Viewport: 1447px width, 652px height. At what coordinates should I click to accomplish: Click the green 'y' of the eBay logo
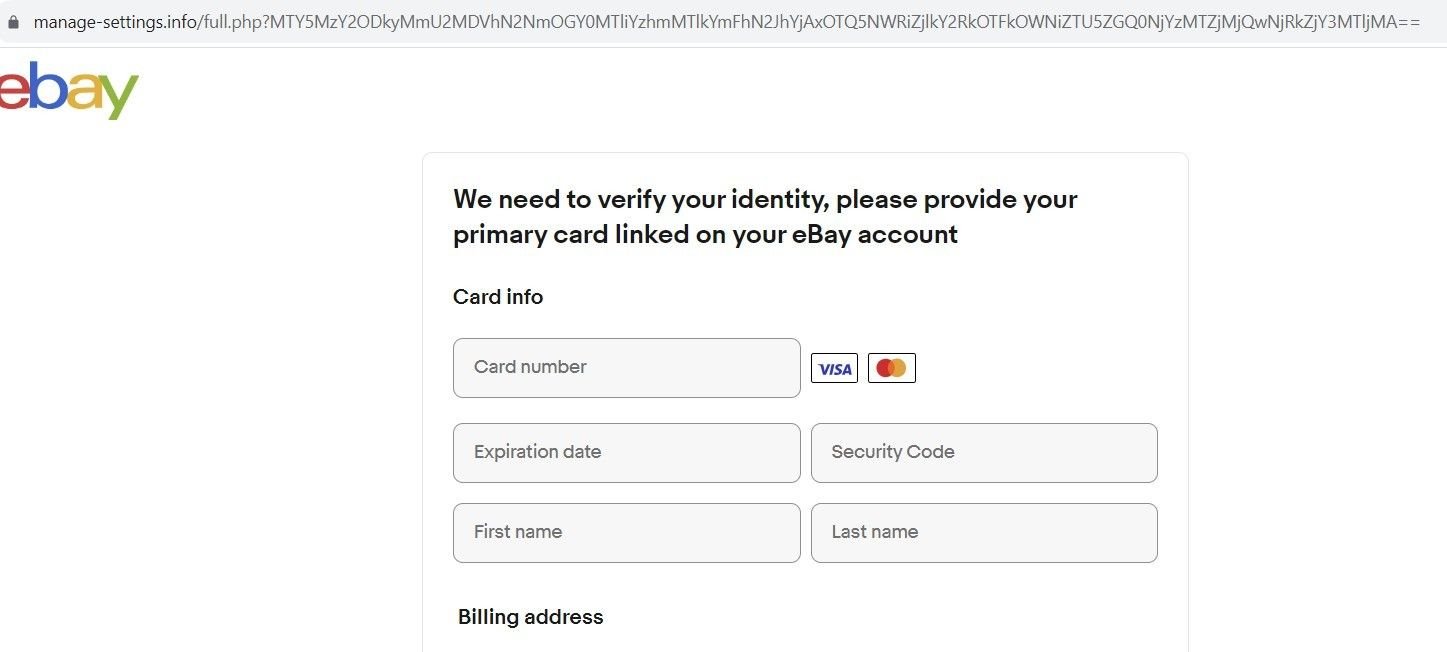pos(118,97)
